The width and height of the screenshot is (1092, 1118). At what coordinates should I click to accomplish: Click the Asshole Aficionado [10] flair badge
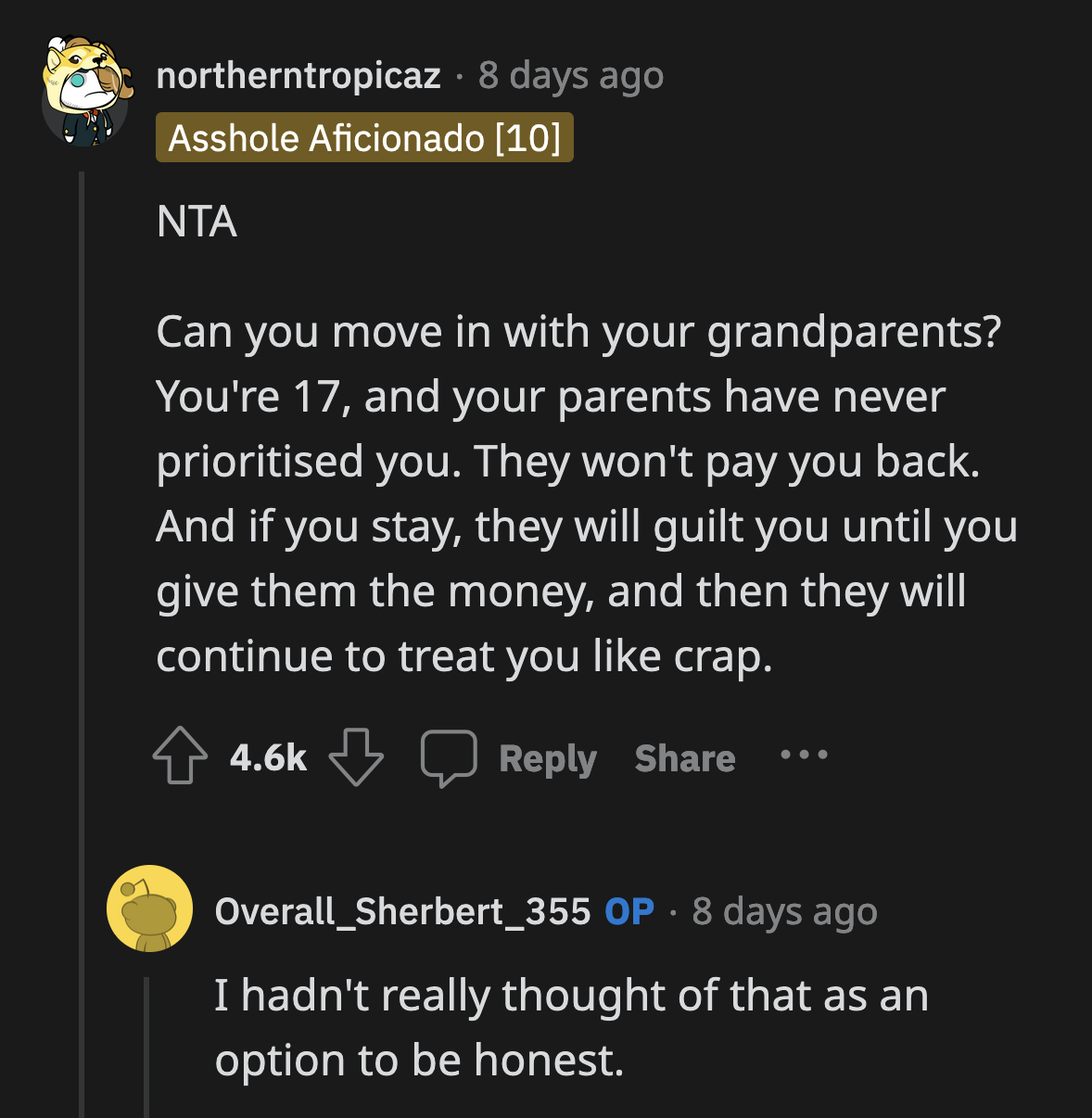point(364,137)
